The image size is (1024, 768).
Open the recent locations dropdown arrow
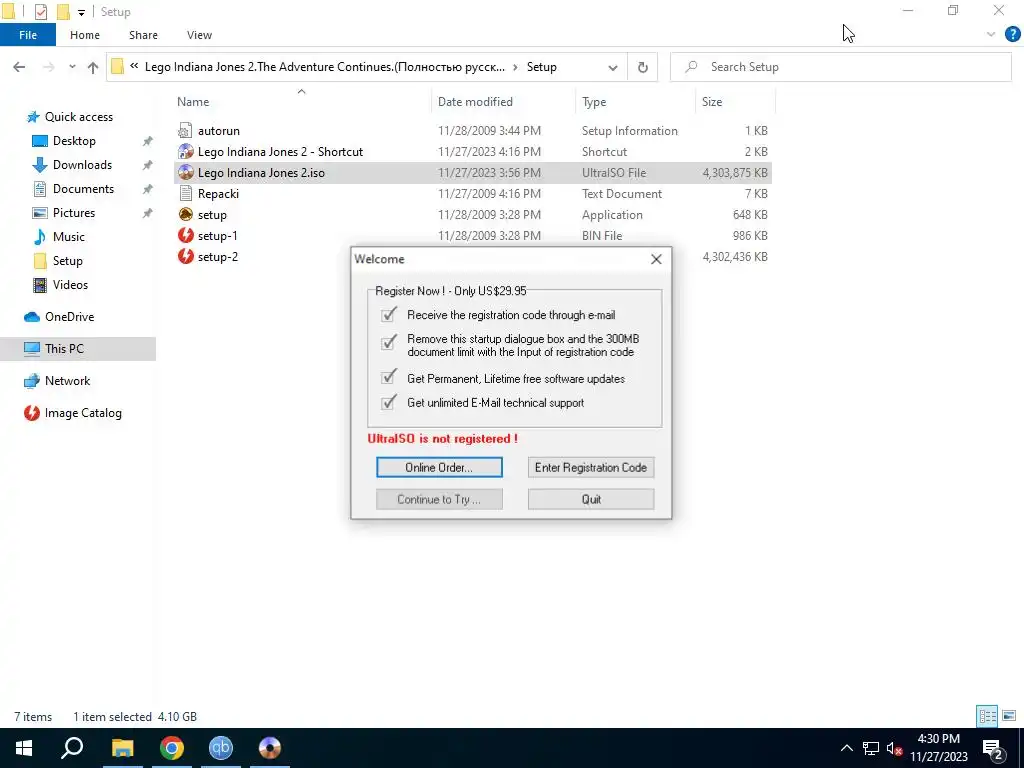point(72,67)
